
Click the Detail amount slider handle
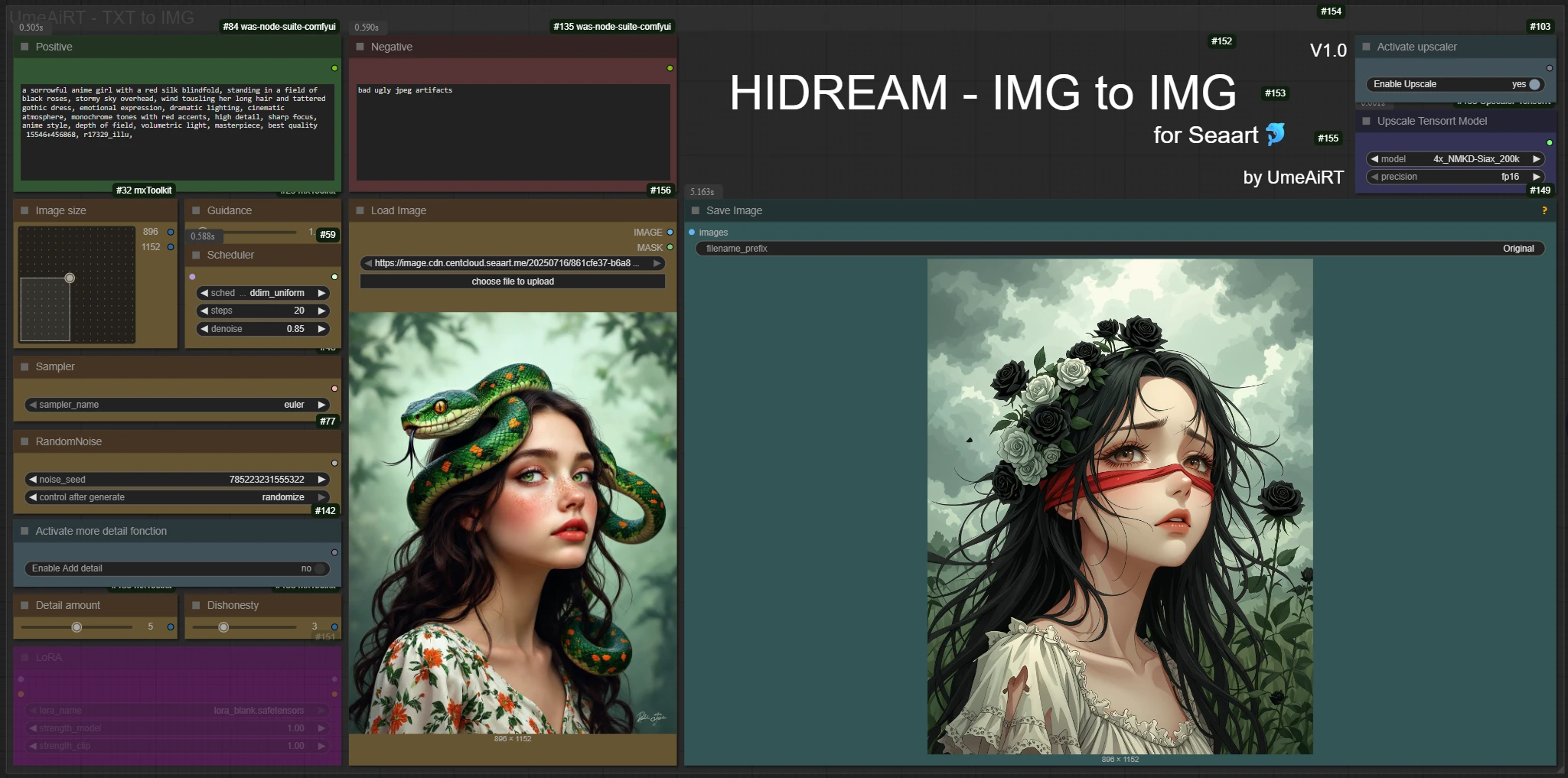coord(77,627)
